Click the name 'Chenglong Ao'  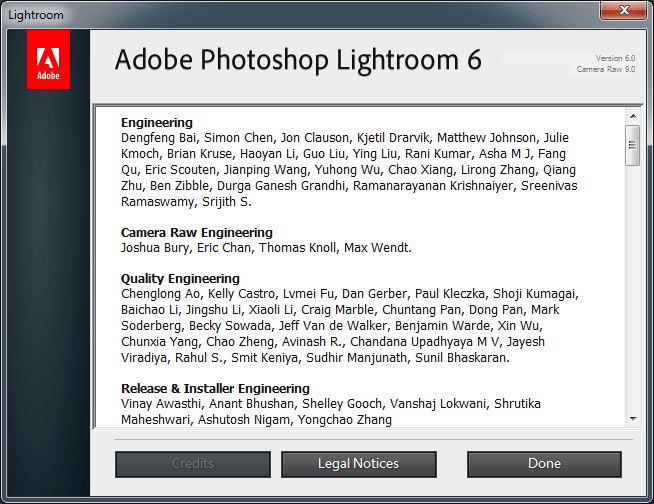pos(161,294)
